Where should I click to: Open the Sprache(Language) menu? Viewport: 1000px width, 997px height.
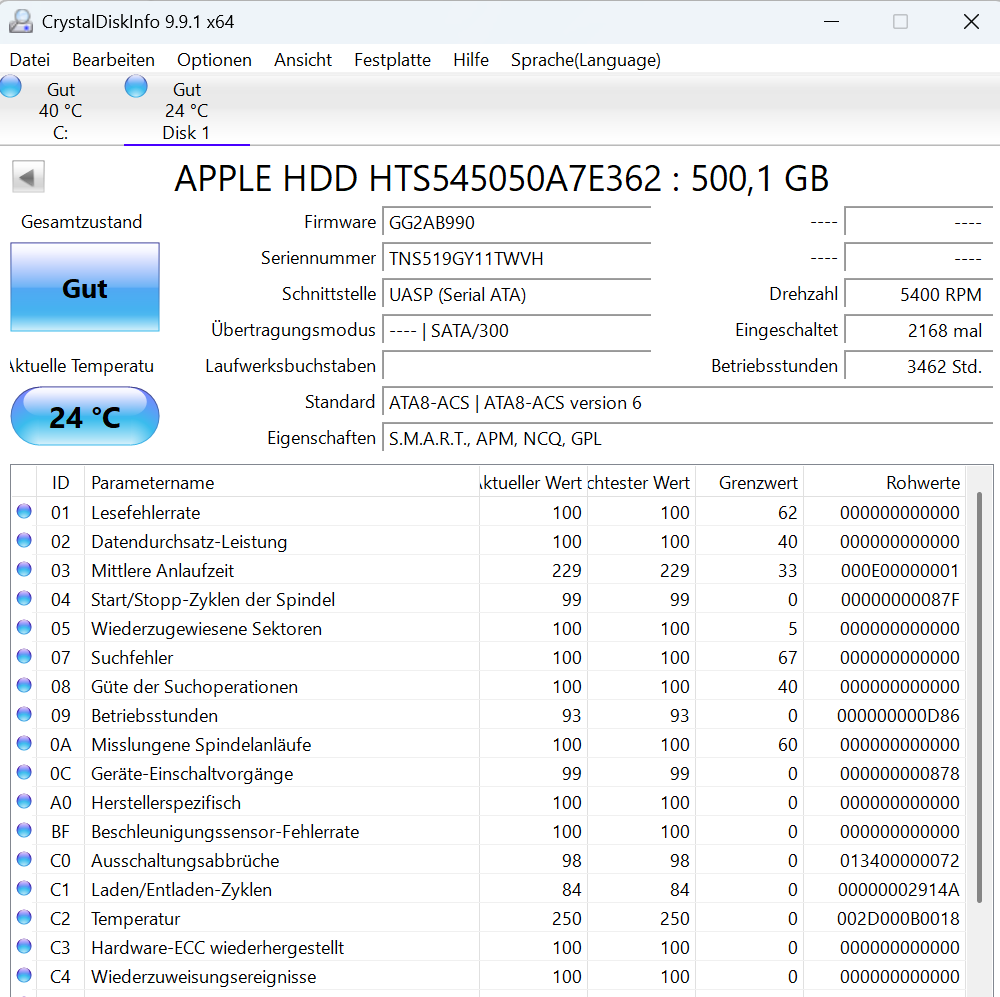pos(585,60)
